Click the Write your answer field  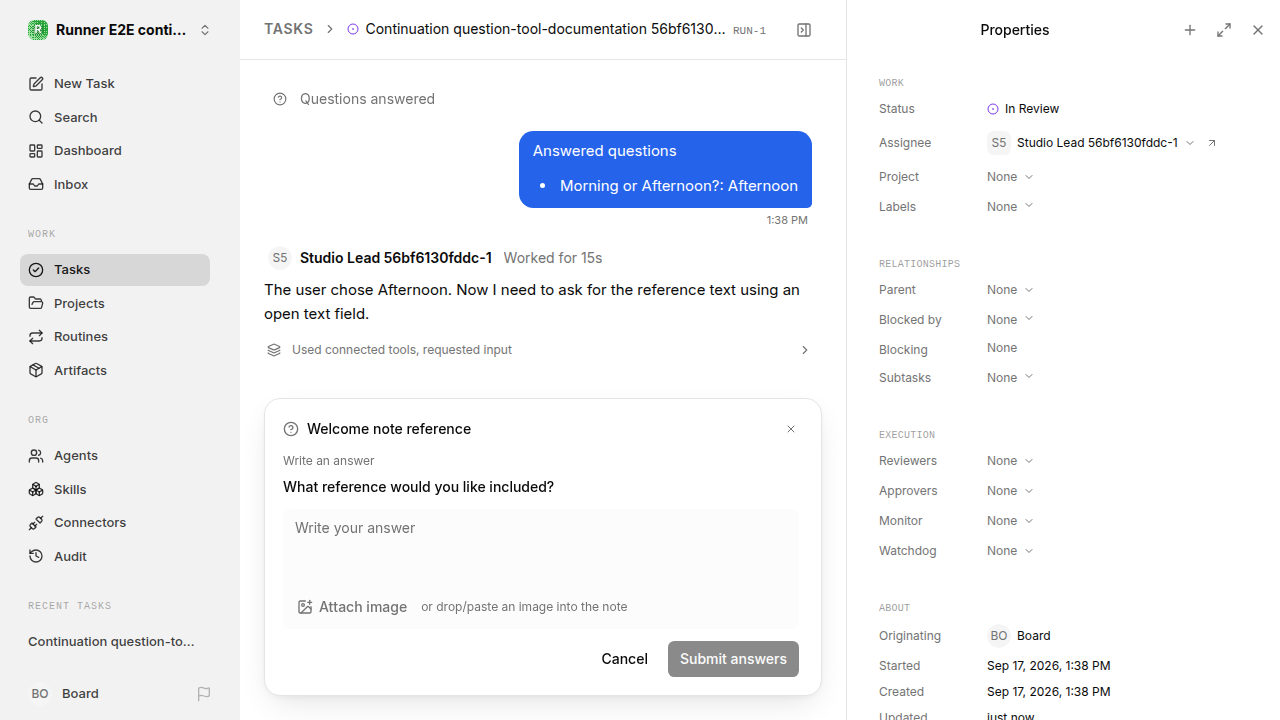point(540,546)
